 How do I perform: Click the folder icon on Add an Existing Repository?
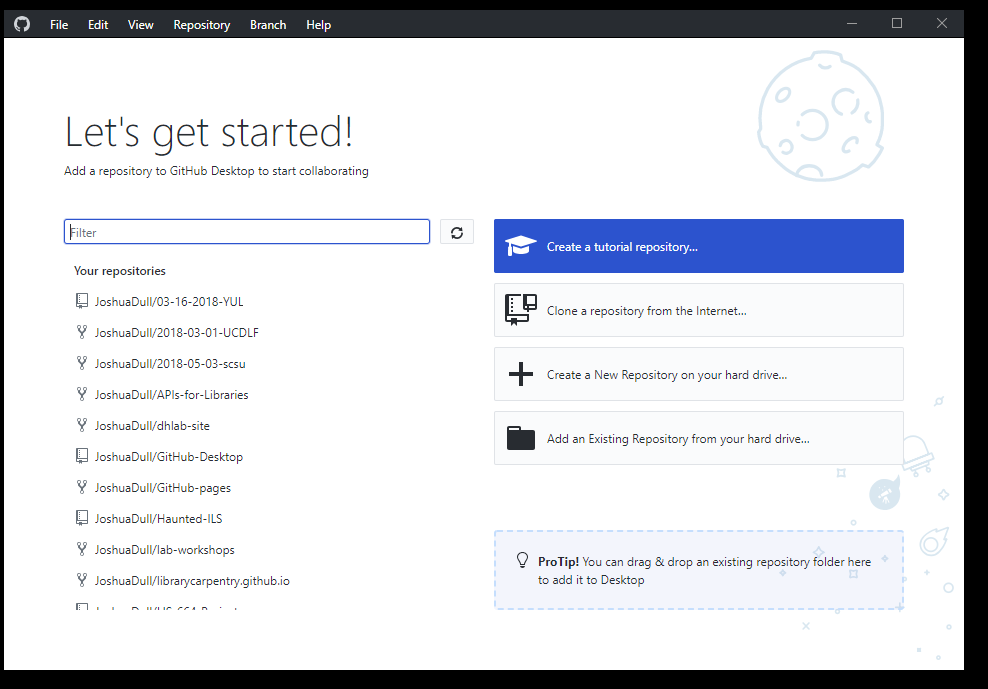520,437
